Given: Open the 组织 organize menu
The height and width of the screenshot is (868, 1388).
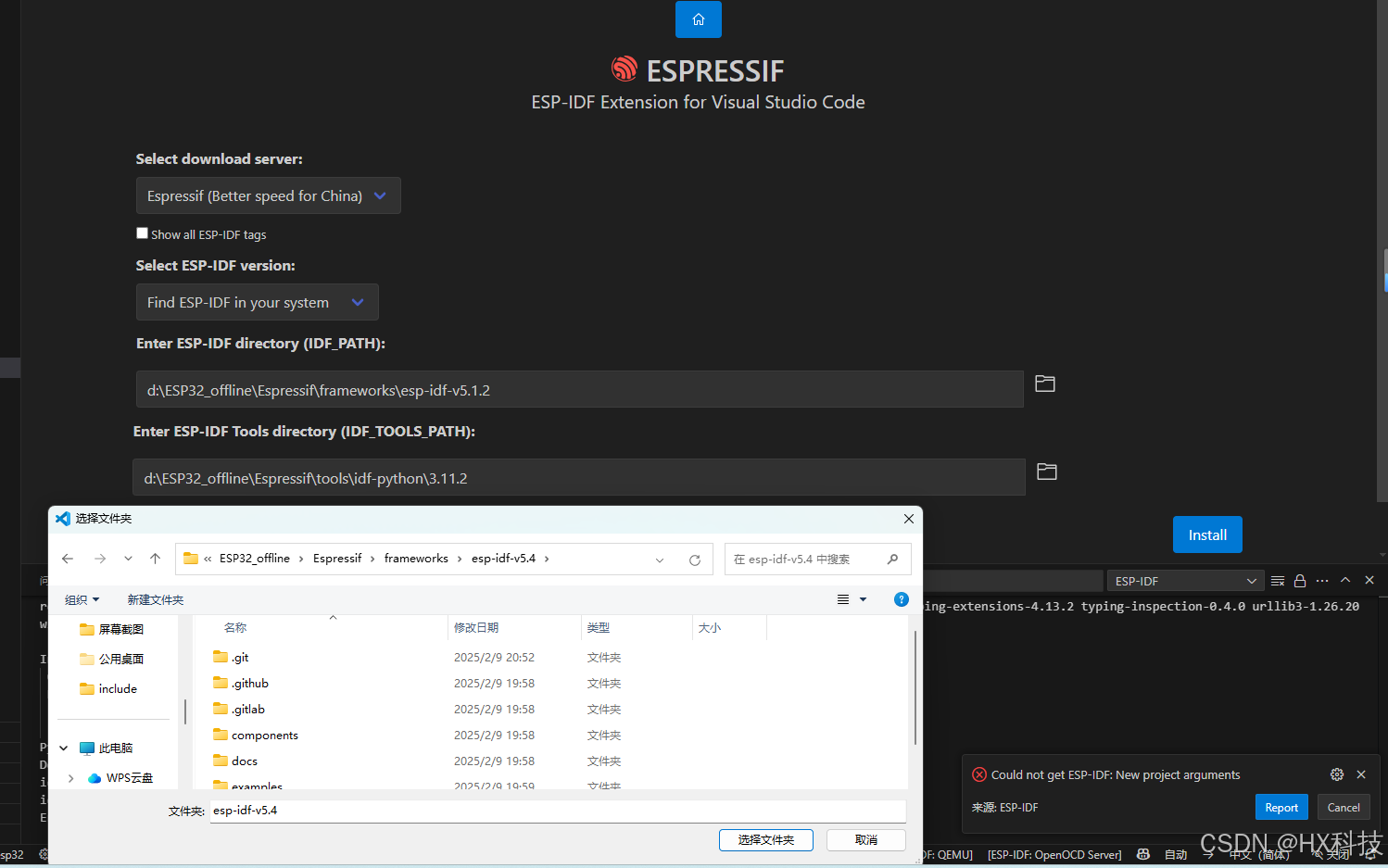Looking at the screenshot, I should click(x=82, y=600).
